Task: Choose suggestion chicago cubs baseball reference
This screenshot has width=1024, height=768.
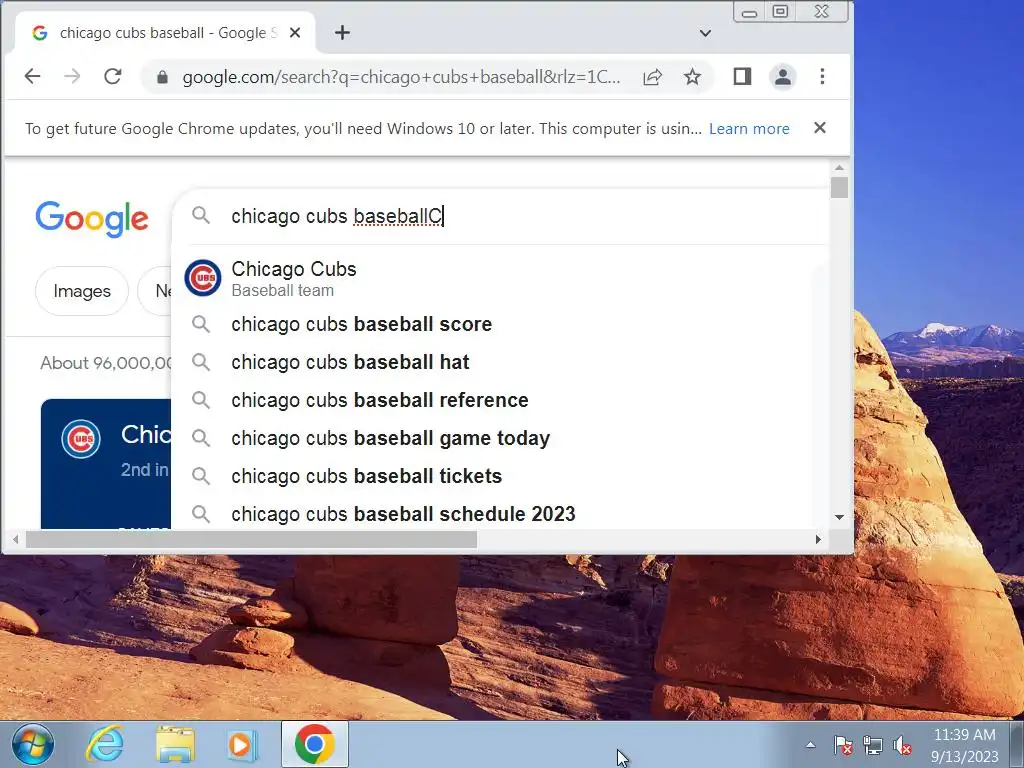Action: click(500, 400)
